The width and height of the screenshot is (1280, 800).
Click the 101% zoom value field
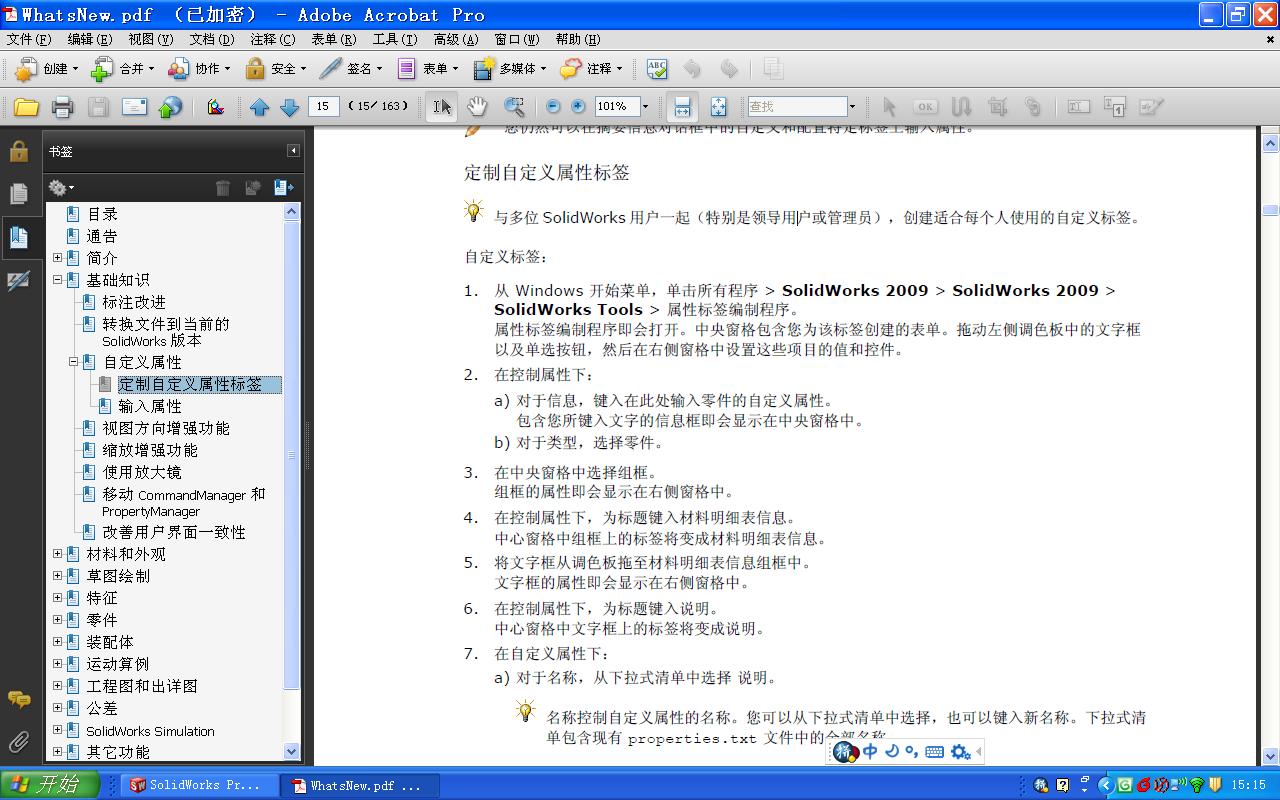(616, 106)
